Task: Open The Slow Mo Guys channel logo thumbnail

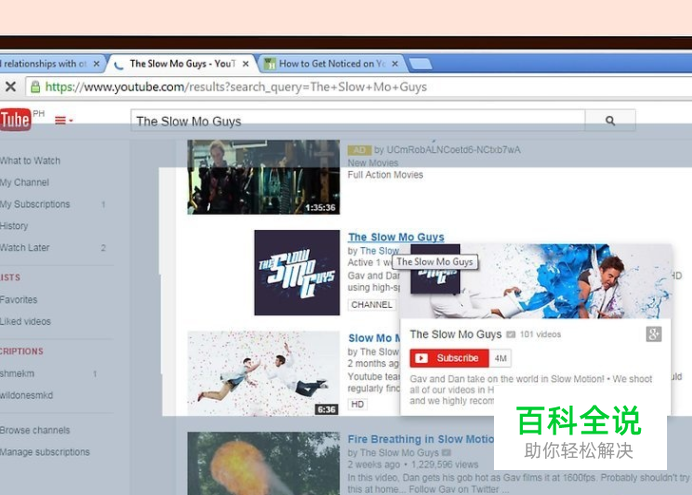Action: pos(297,273)
